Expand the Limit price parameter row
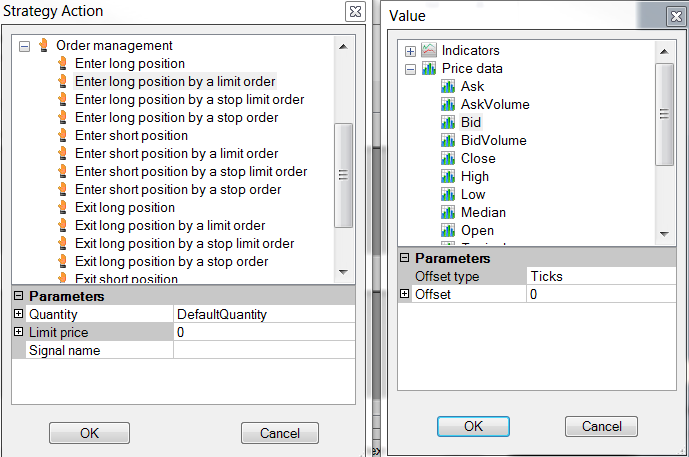 18,332
